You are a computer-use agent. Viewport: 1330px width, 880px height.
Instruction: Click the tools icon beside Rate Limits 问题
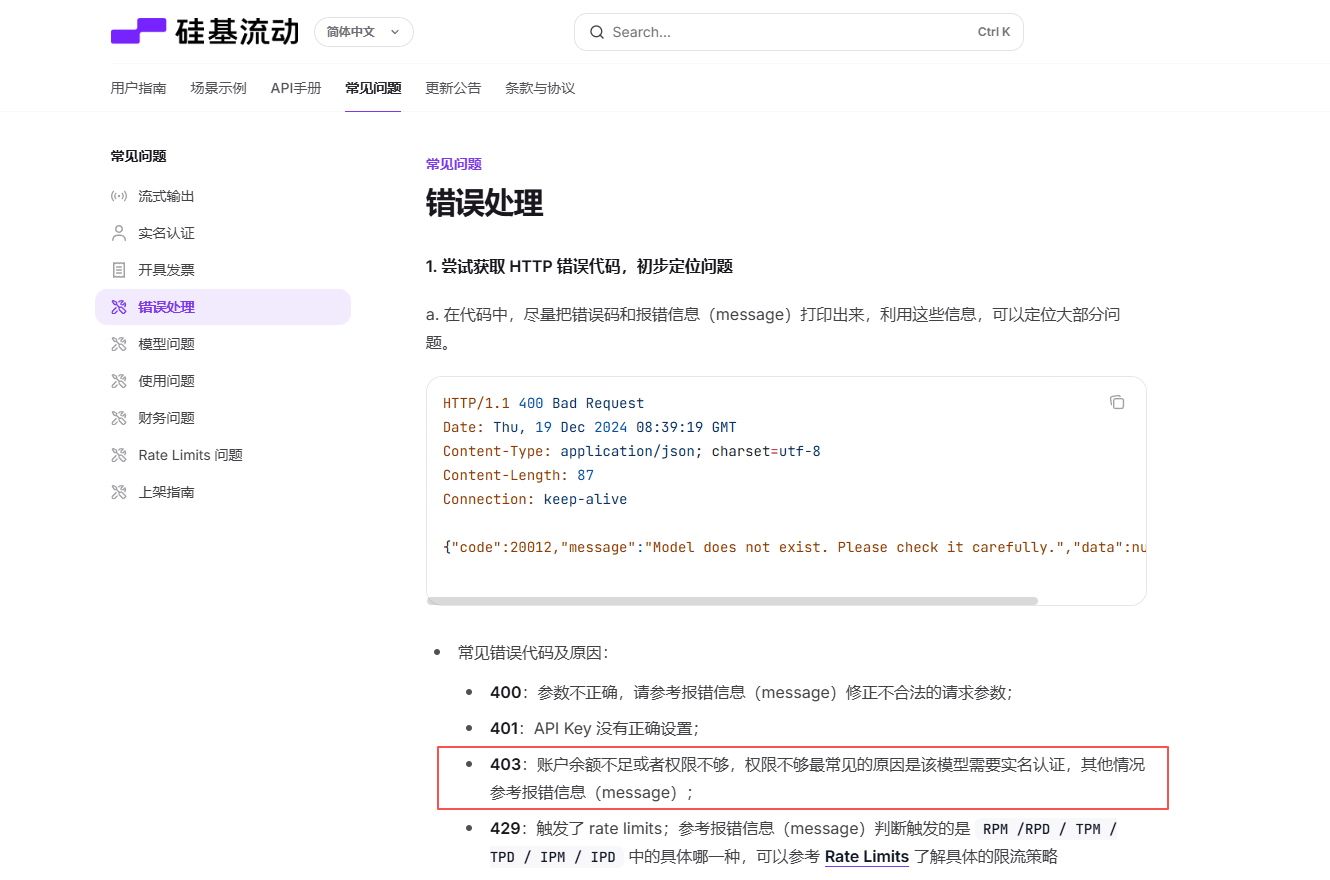(119, 455)
